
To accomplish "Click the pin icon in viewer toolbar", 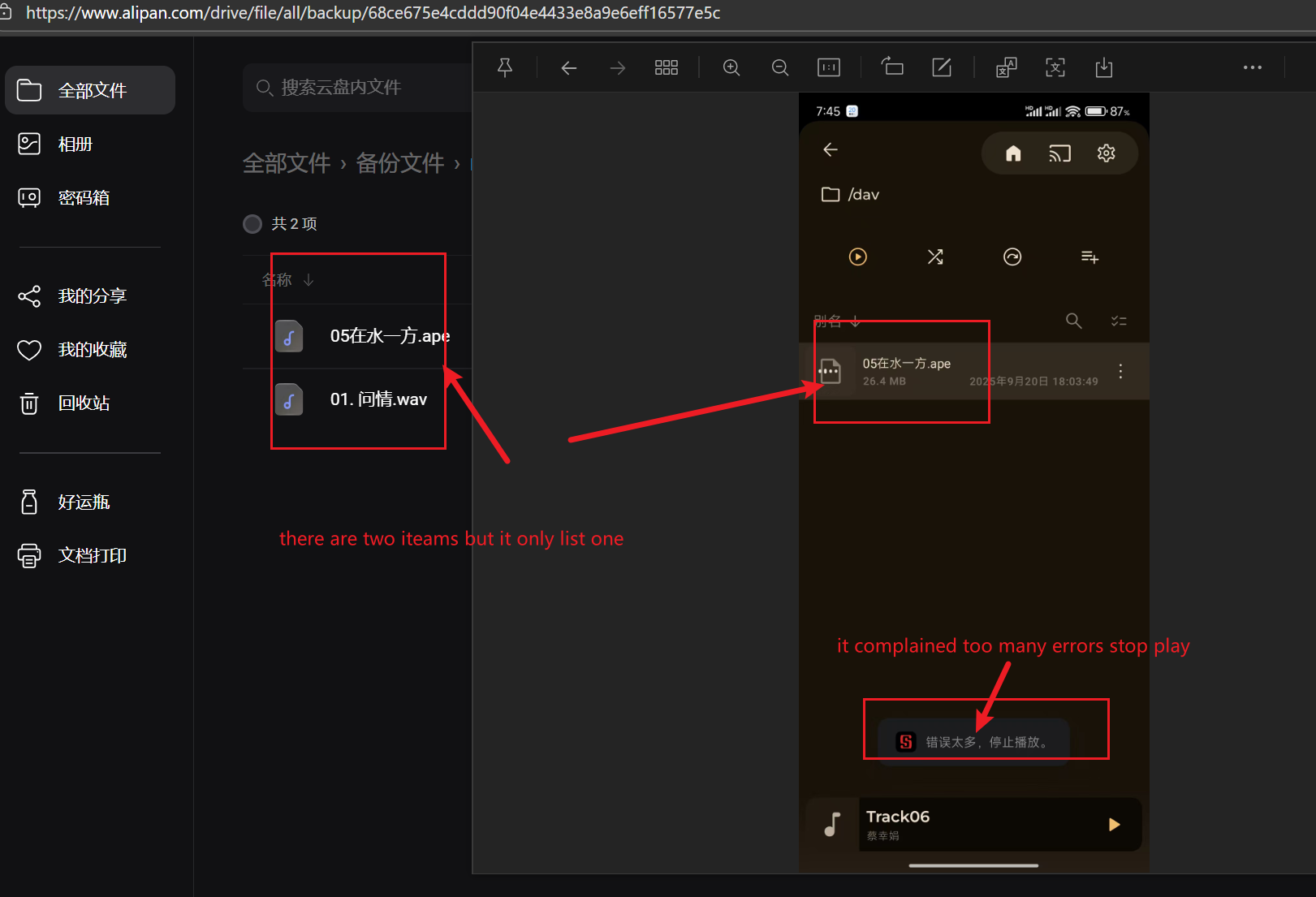I will [505, 68].
